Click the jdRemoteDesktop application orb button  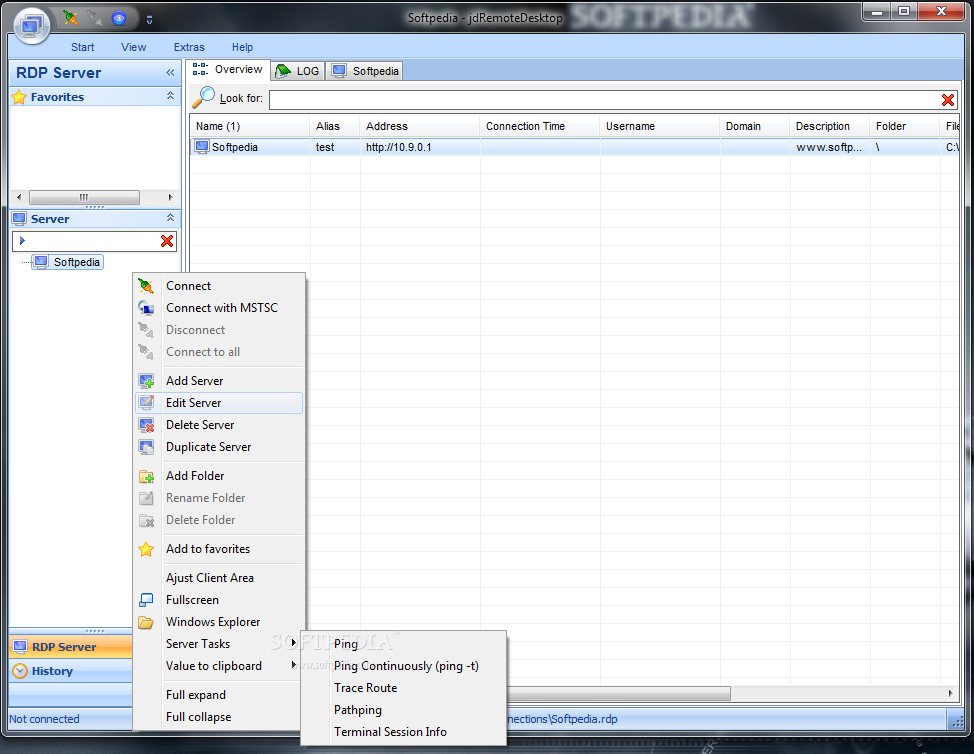31,26
